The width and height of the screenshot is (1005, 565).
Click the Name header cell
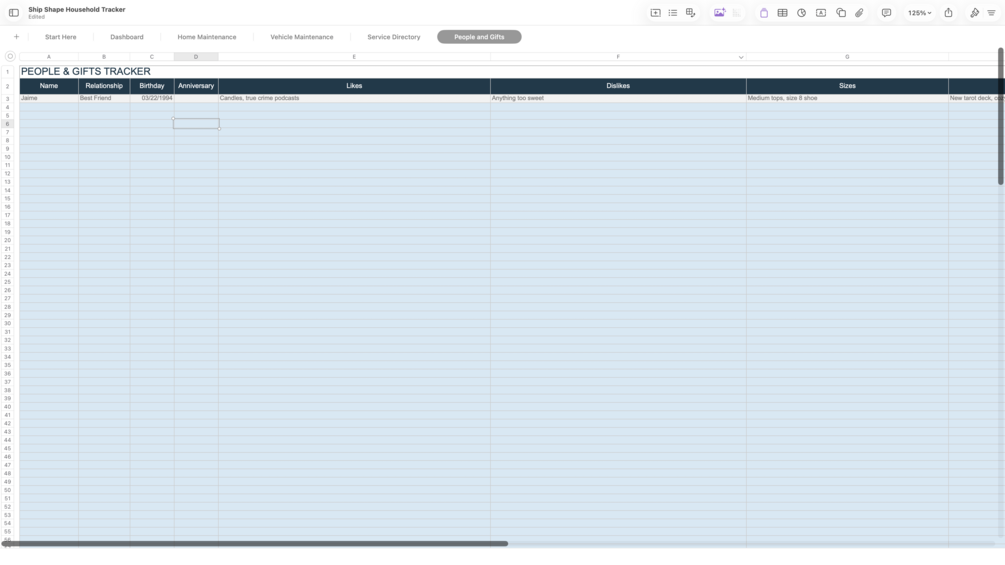point(49,86)
